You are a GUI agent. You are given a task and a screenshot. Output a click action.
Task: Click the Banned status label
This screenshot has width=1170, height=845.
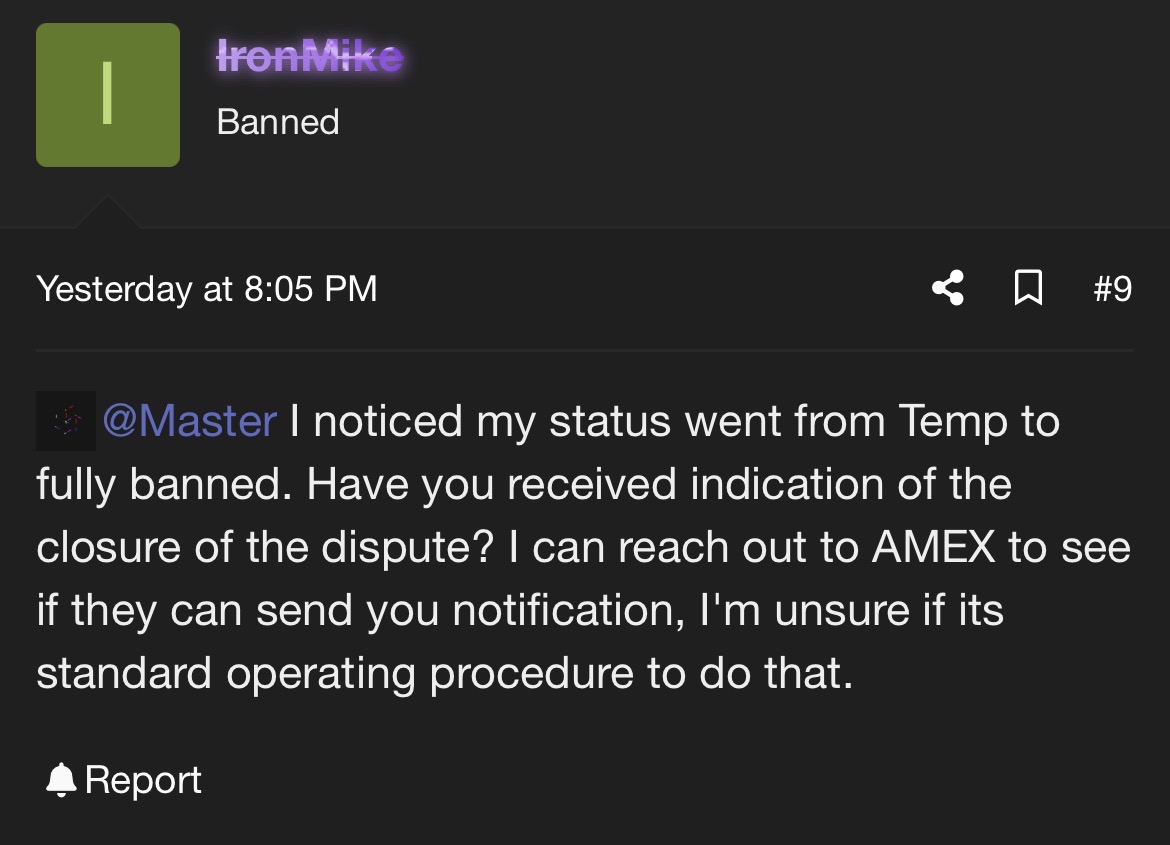[x=278, y=122]
